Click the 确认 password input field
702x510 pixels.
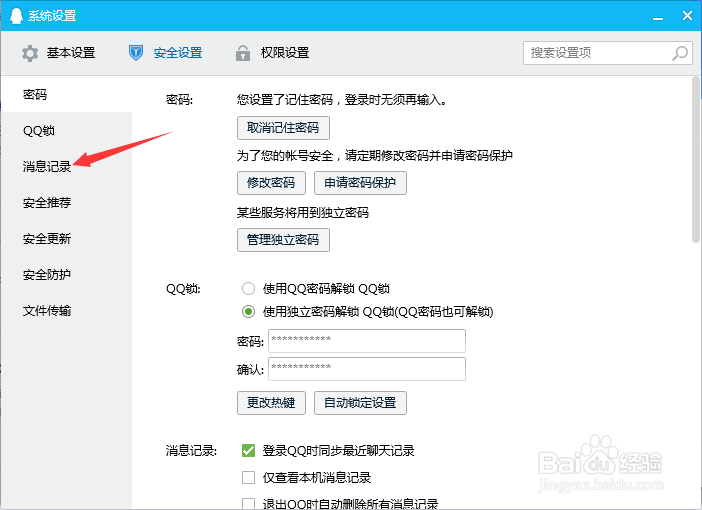click(x=367, y=369)
